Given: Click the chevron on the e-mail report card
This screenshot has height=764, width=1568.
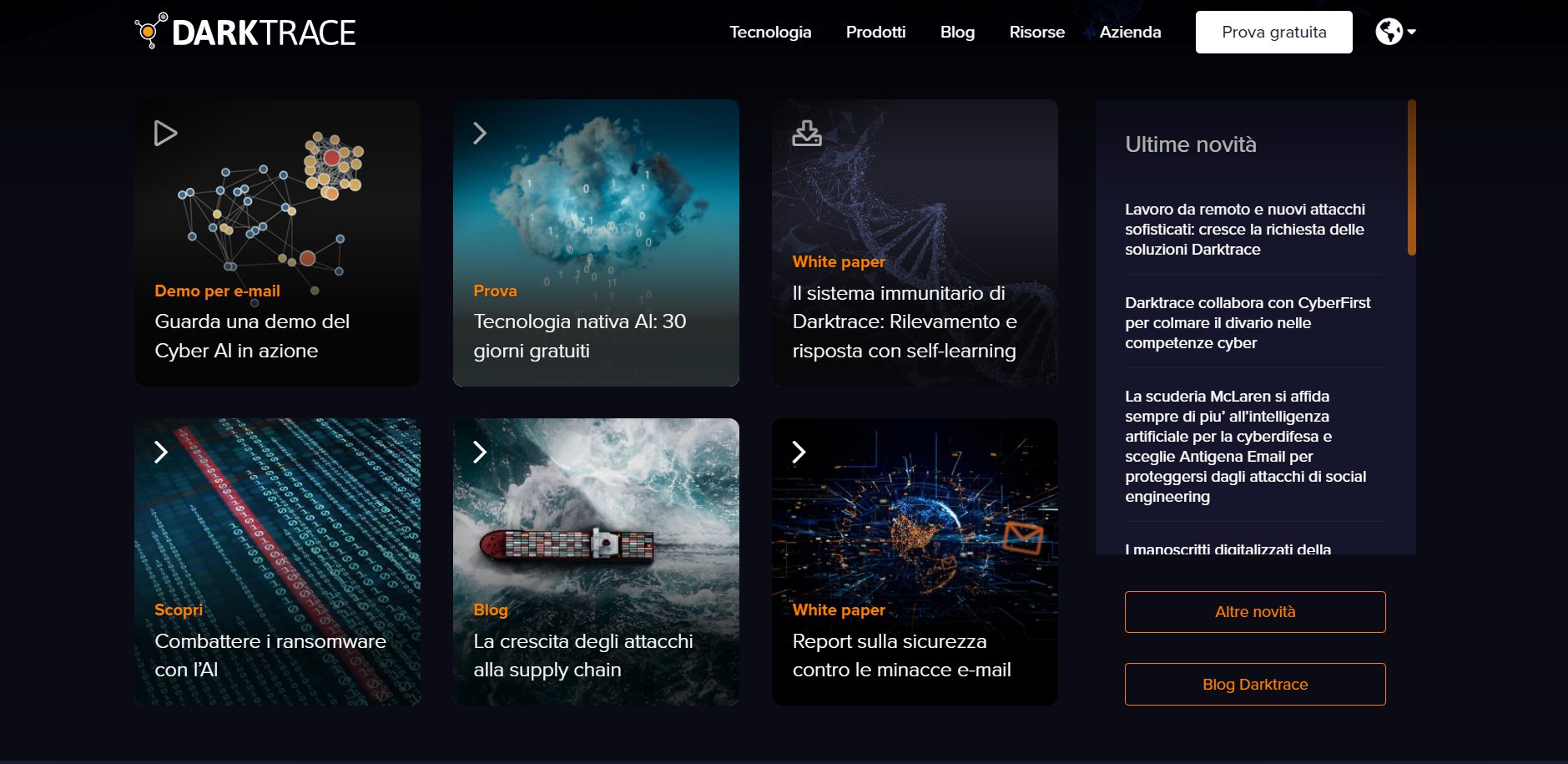Looking at the screenshot, I should click(799, 452).
